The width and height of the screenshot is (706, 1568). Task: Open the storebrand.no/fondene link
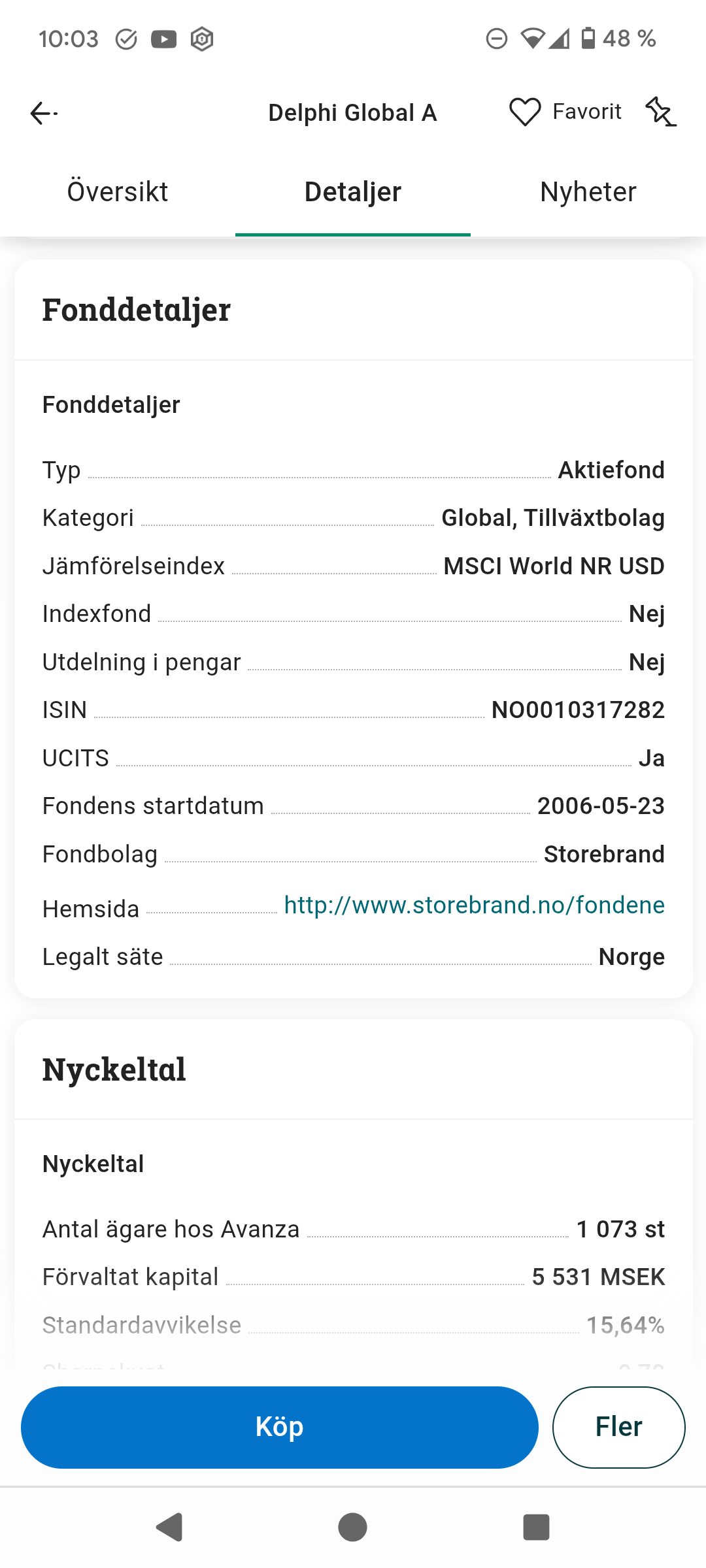coord(475,905)
